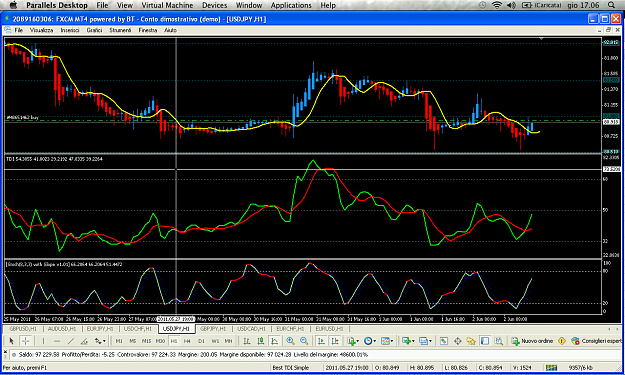Switch to GBPUSD,H1 chart tab
This screenshot has width=625, height=375.
coord(23,329)
